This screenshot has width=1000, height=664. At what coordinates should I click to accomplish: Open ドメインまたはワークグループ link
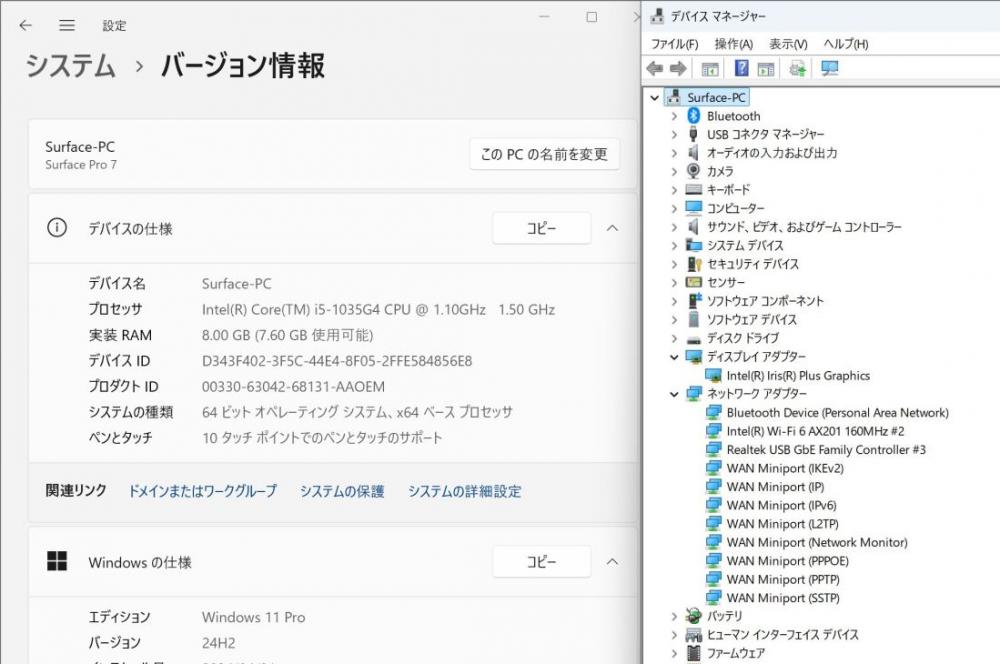point(203,491)
